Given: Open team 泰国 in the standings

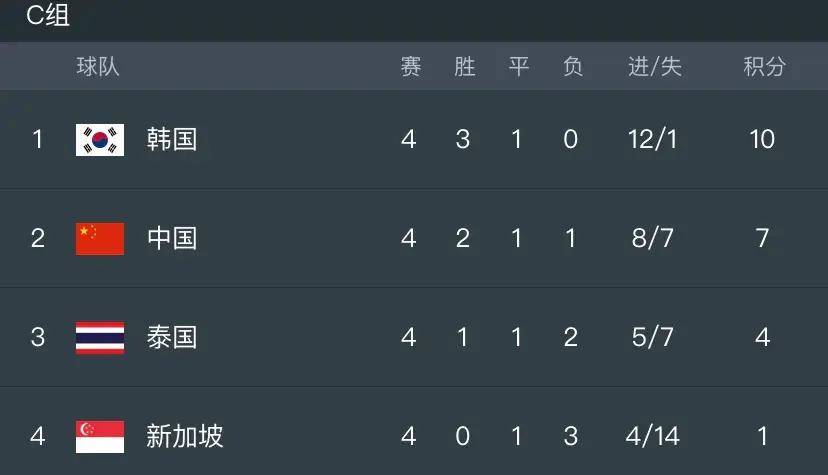Looking at the screenshot, I should [x=172, y=337].
